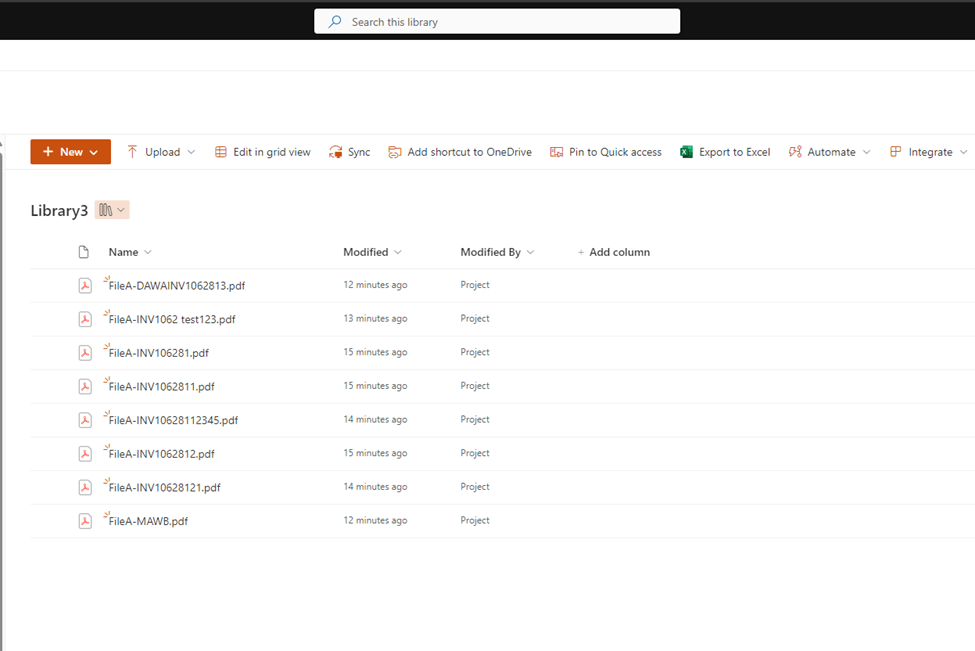Image resolution: width=975 pixels, height=651 pixels.
Task: Click PDF icon for FileA-INV1062 test123.pdf
Action: point(85,319)
